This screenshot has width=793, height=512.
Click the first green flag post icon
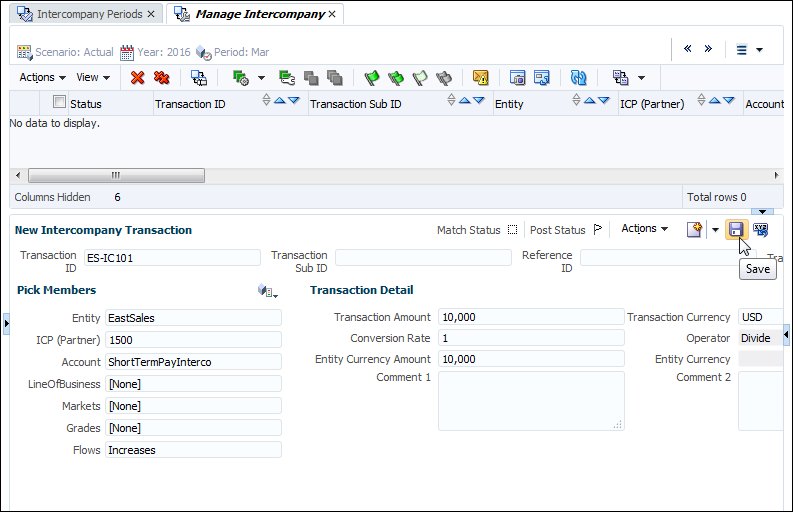click(x=372, y=77)
